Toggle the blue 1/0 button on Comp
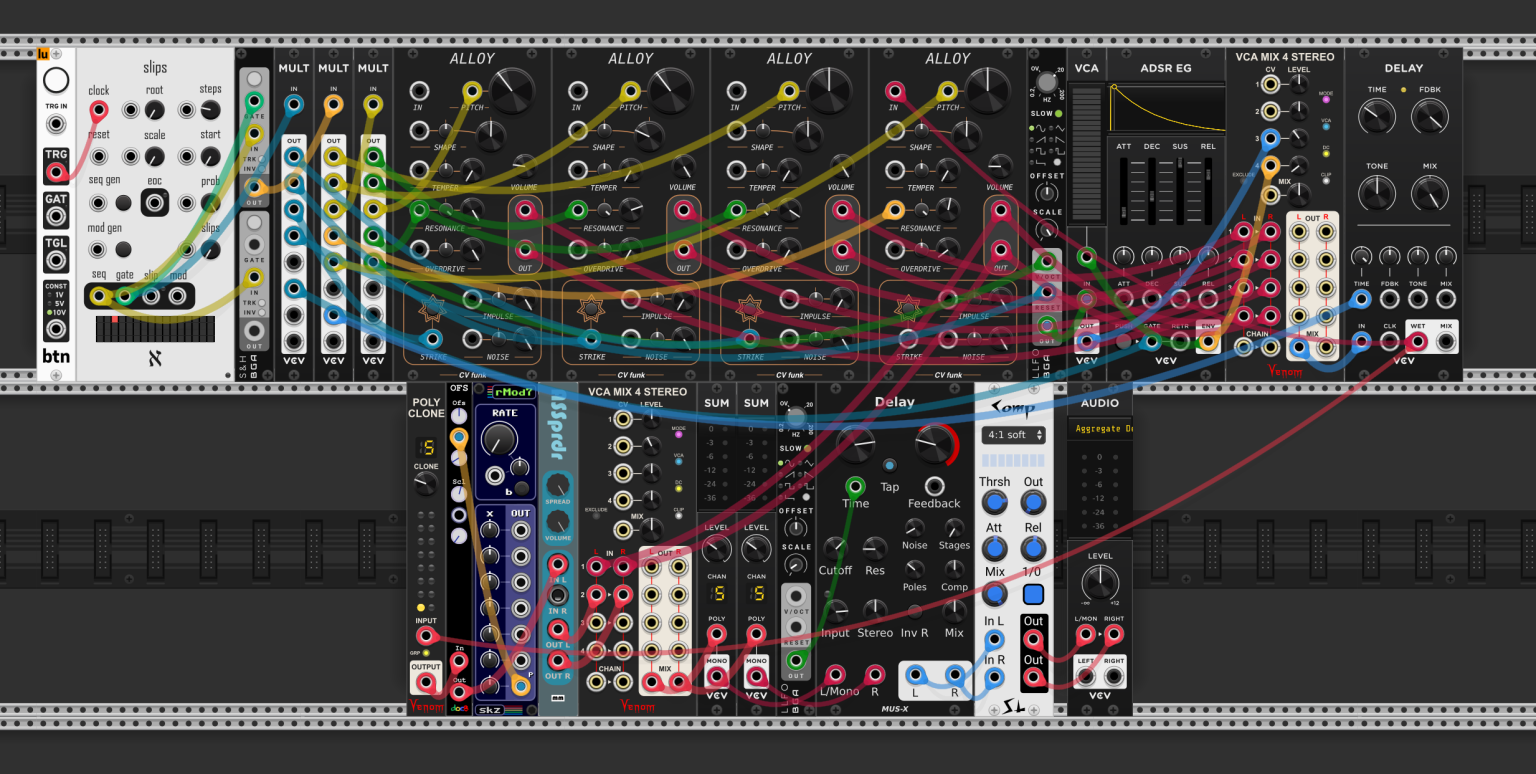Image resolution: width=1536 pixels, height=774 pixels. [x=1033, y=595]
